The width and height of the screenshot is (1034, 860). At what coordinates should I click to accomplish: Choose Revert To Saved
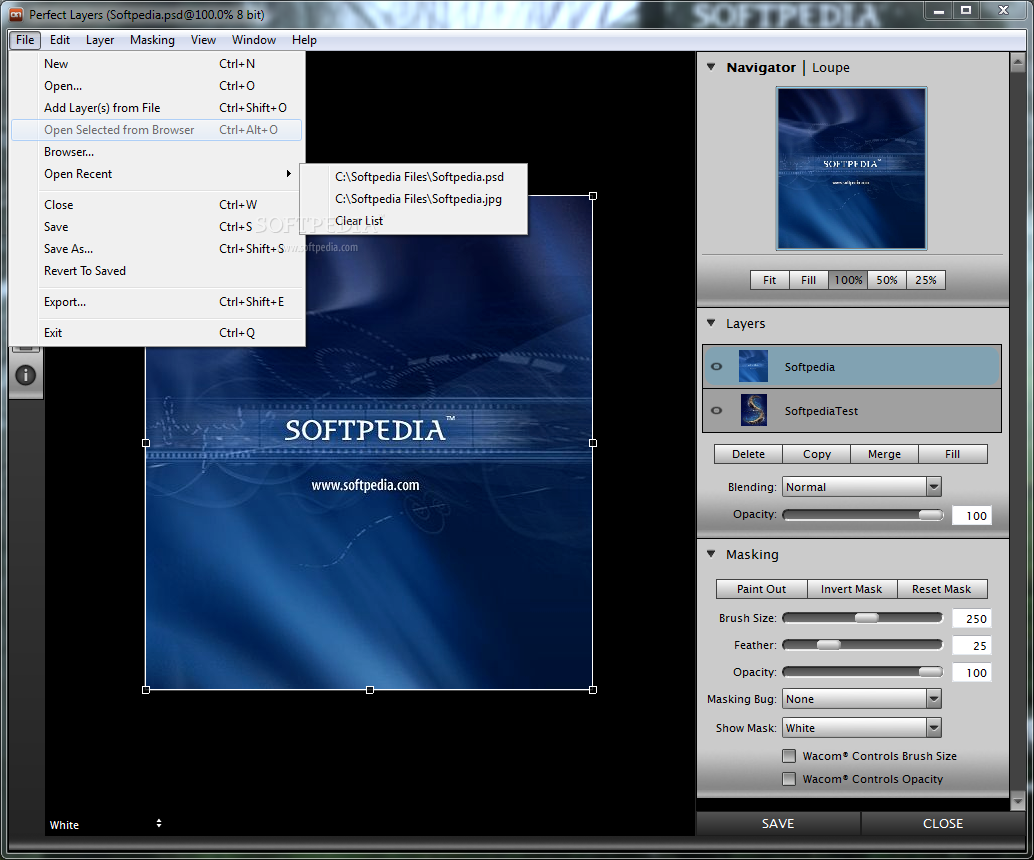[x=157, y=270]
